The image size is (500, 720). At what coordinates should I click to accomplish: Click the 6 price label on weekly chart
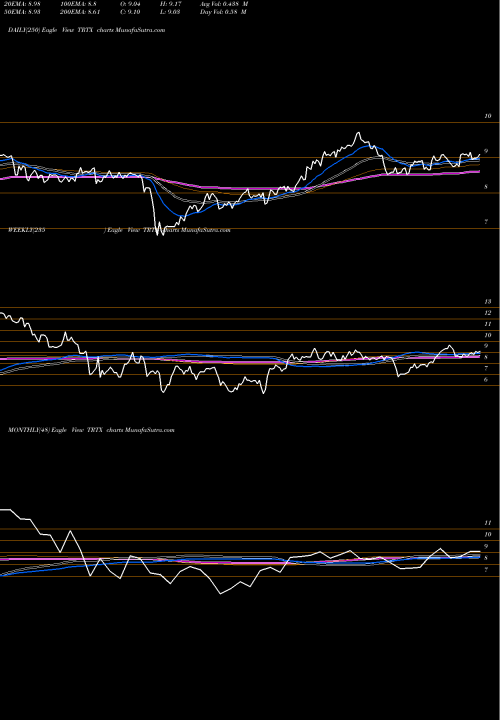click(x=486, y=379)
